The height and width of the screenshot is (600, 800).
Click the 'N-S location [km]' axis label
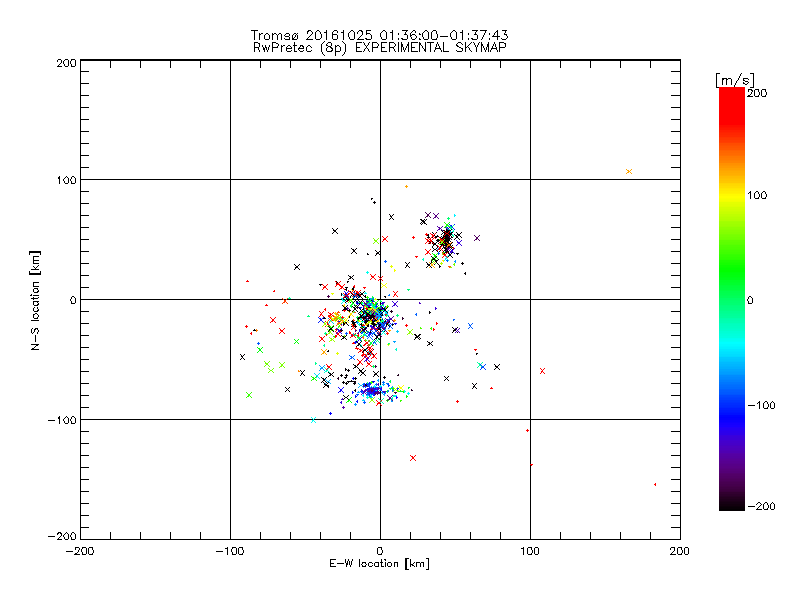pos(35,300)
